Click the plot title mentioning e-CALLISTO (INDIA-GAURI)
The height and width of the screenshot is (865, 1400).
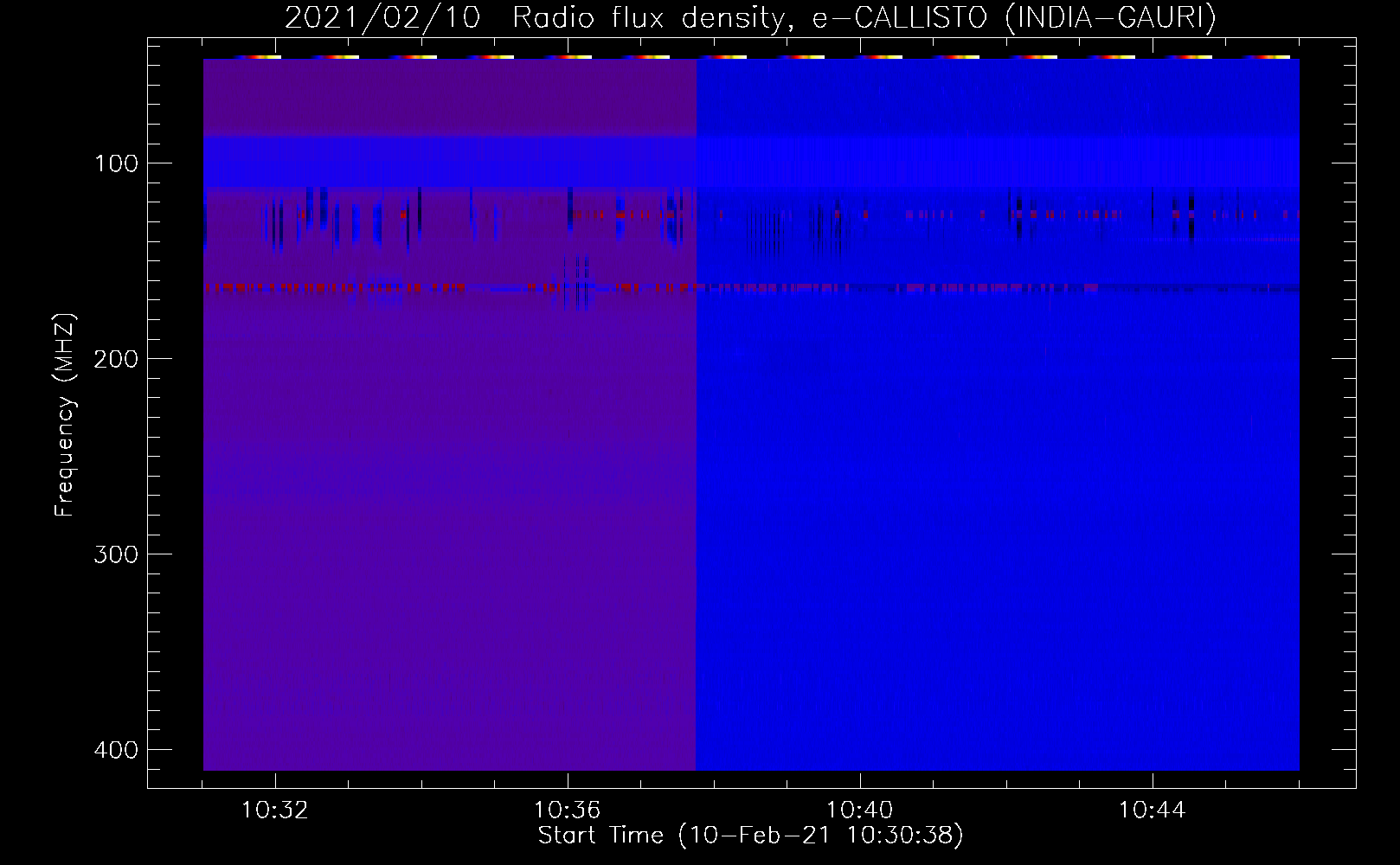coord(750,18)
